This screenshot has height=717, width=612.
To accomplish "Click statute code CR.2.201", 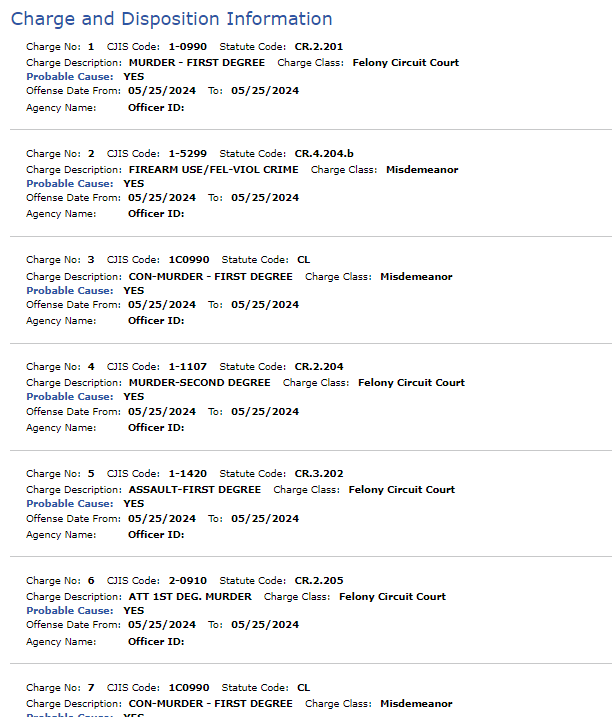I will tap(319, 46).
